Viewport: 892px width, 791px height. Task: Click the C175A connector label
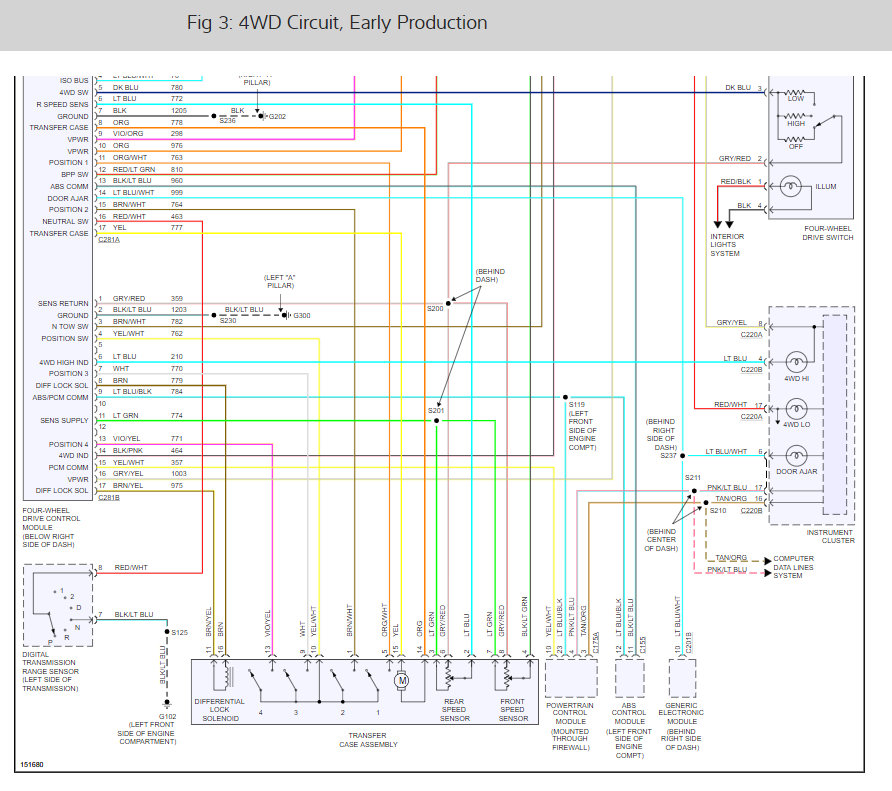tap(596, 642)
